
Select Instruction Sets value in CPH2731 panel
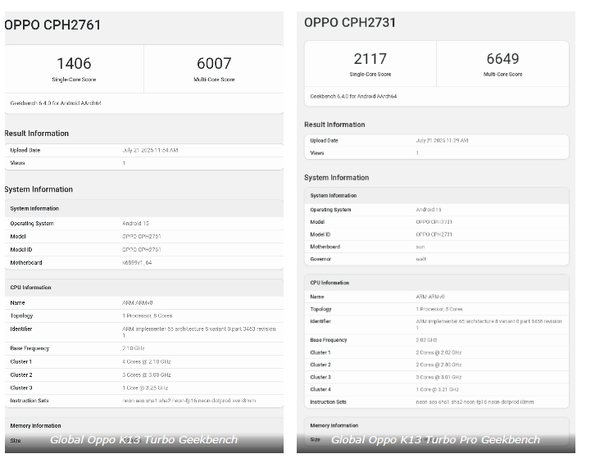(x=474, y=402)
